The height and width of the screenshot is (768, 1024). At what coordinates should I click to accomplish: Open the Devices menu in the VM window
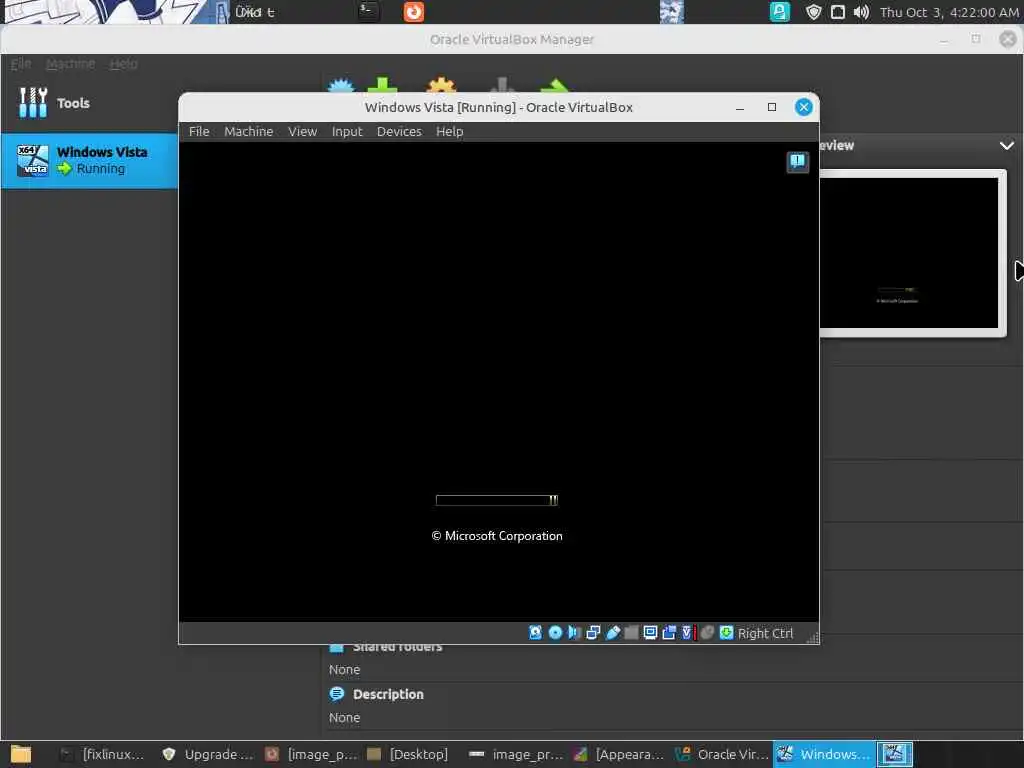(399, 131)
